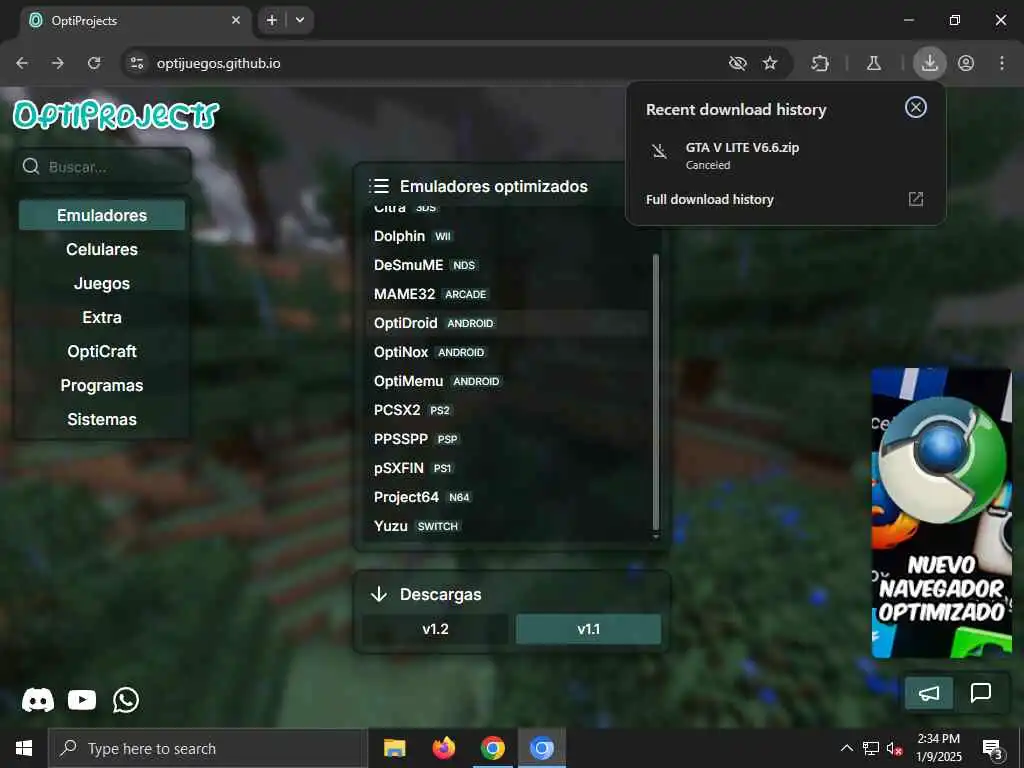Focus the Buscar search field

104,167
